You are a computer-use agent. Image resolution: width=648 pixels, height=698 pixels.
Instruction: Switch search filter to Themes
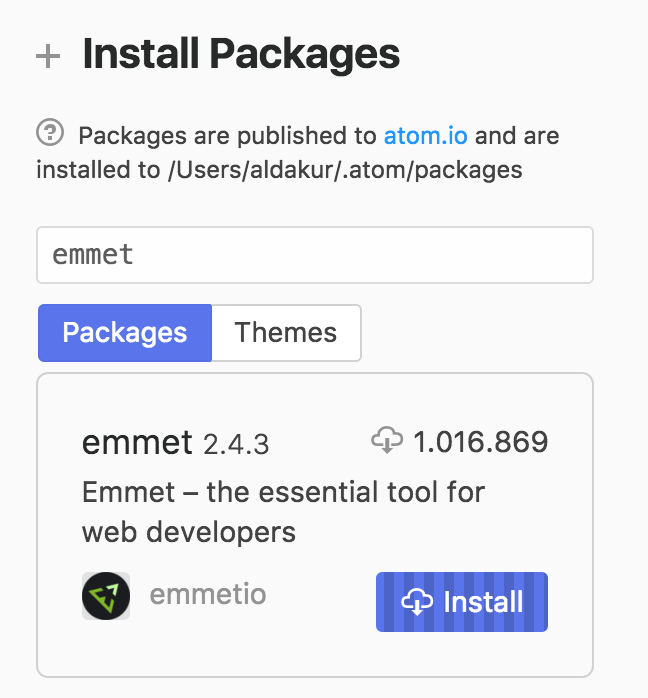286,333
